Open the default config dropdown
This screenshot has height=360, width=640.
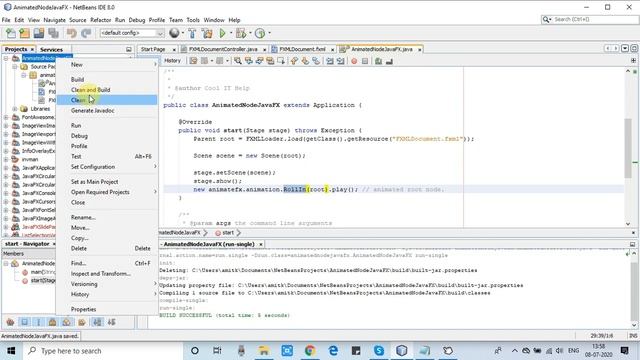click(x=160, y=33)
